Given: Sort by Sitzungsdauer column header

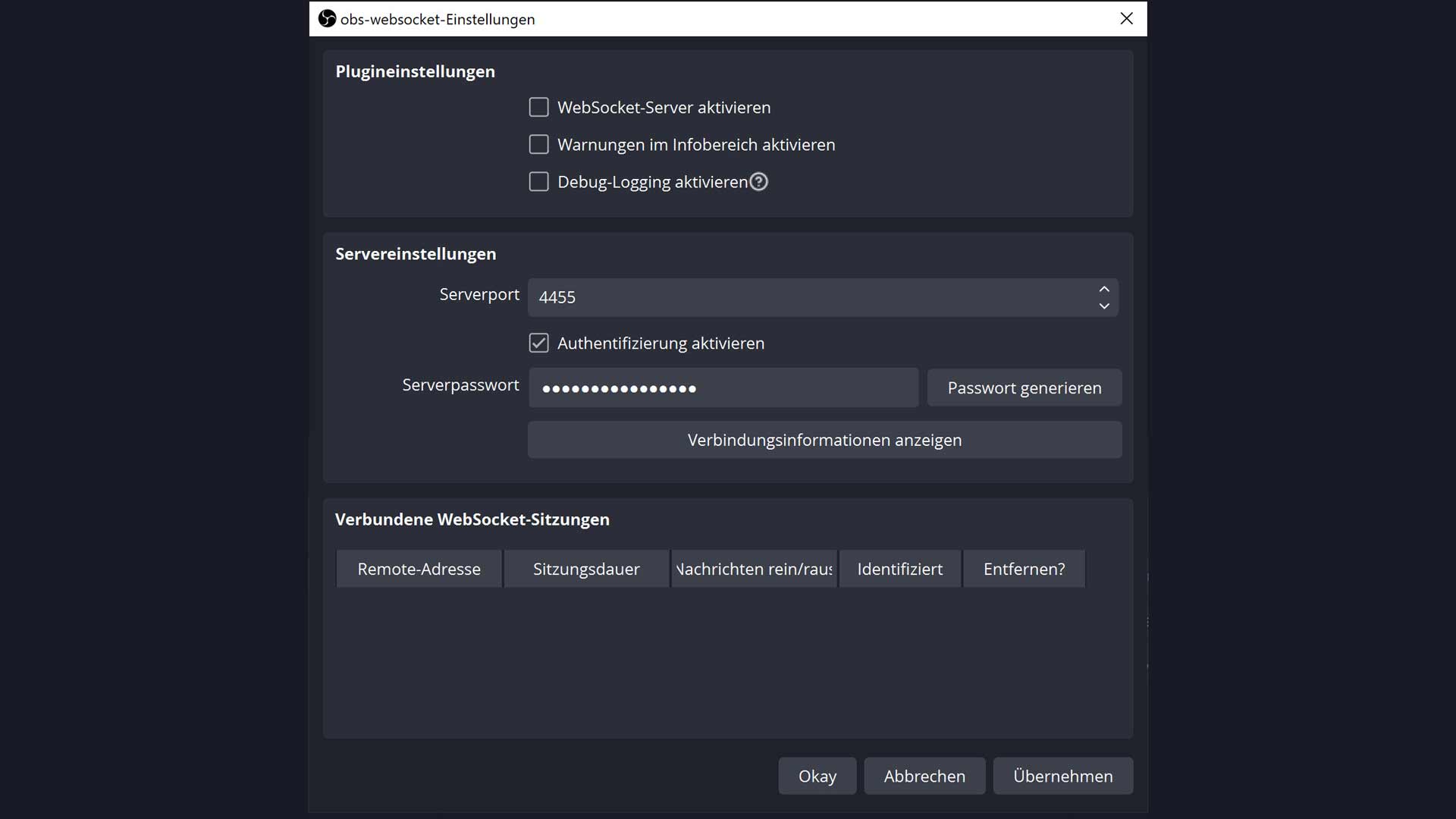Looking at the screenshot, I should click(586, 569).
